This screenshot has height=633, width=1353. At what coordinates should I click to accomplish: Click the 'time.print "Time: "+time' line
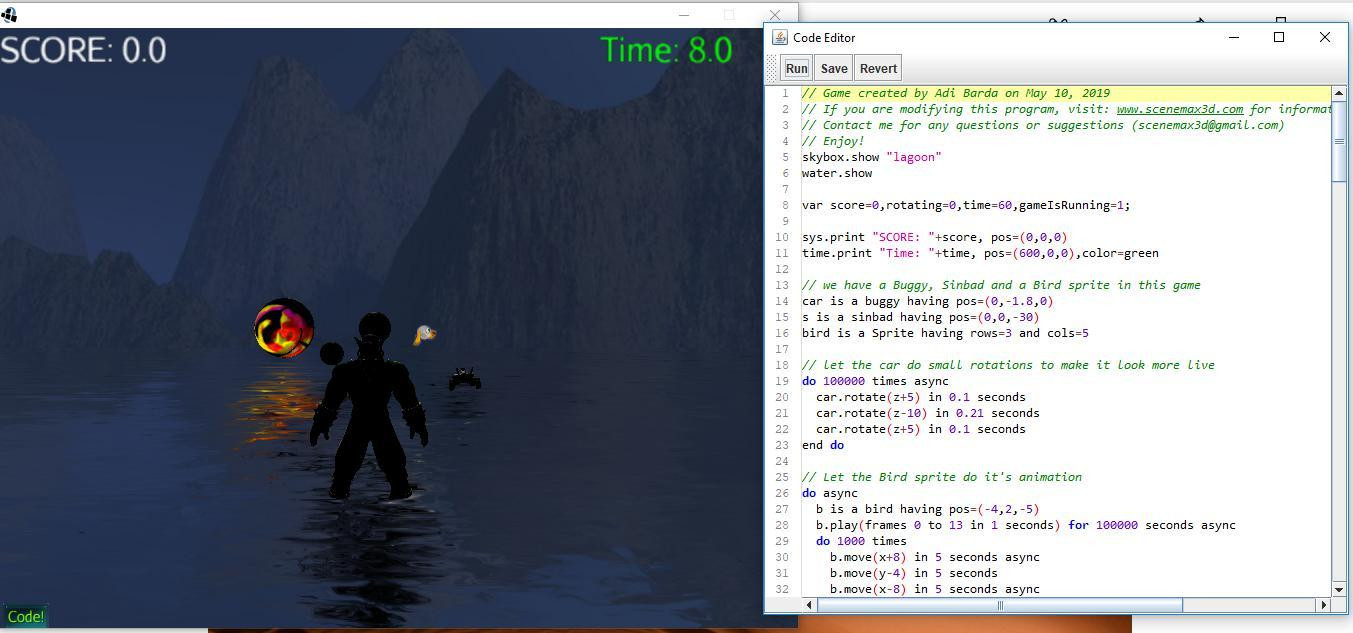[x=980, y=253]
